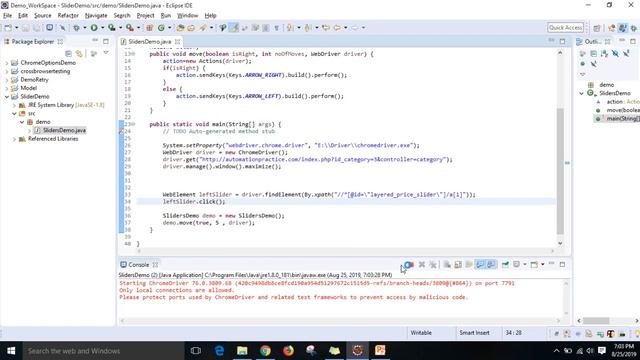Select the SlidersDemo.java editor tab
The width and height of the screenshot is (640, 360).
(x=149, y=42)
